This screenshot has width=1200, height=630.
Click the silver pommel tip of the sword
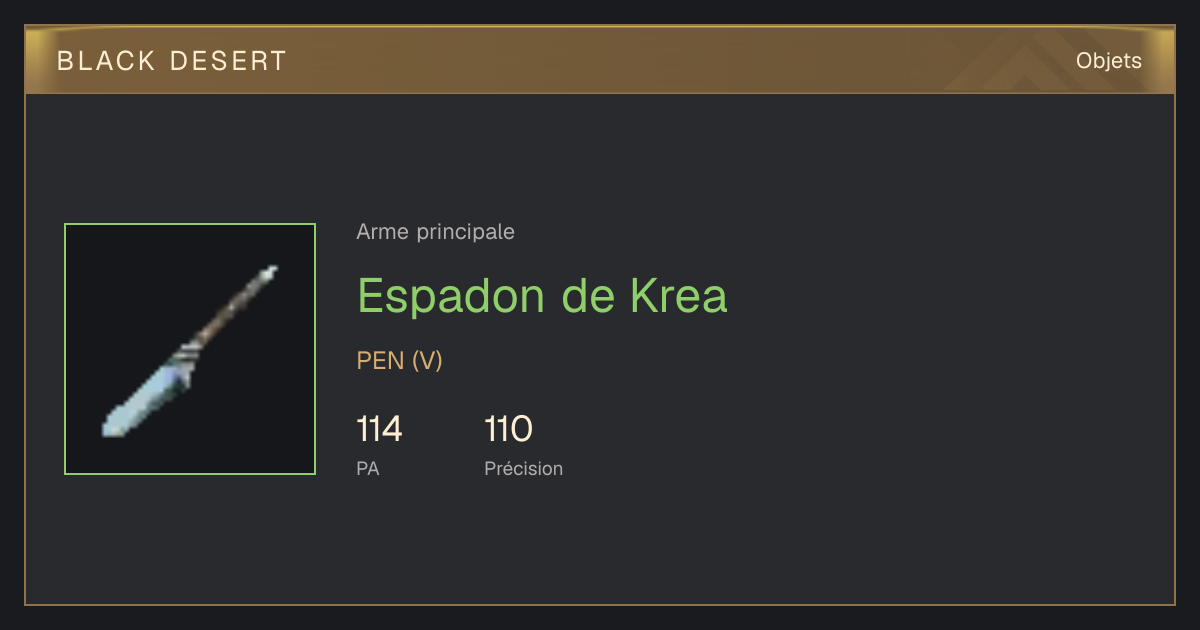[x=269, y=271]
